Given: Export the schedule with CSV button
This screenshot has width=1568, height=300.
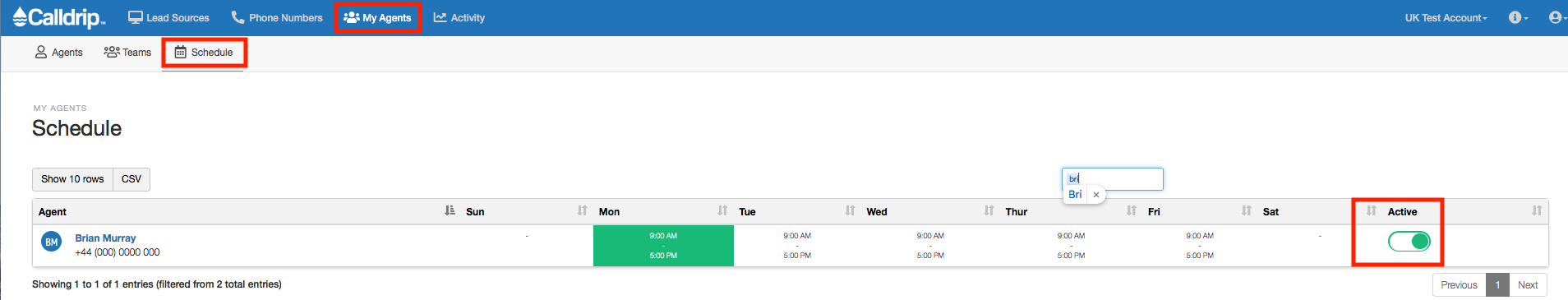Looking at the screenshot, I should tap(131, 179).
